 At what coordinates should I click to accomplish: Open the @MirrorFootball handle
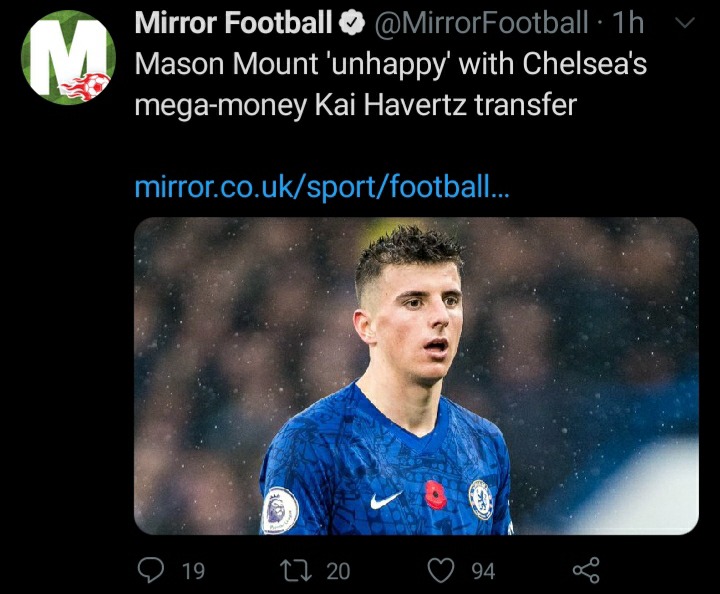point(479,22)
